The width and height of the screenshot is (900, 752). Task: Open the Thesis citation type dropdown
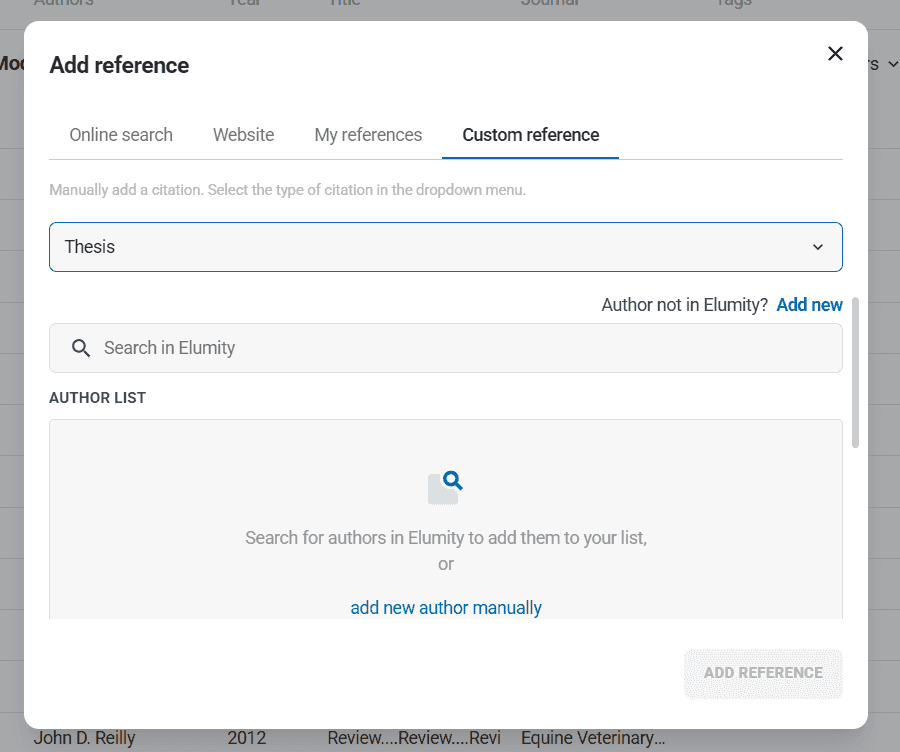point(445,247)
